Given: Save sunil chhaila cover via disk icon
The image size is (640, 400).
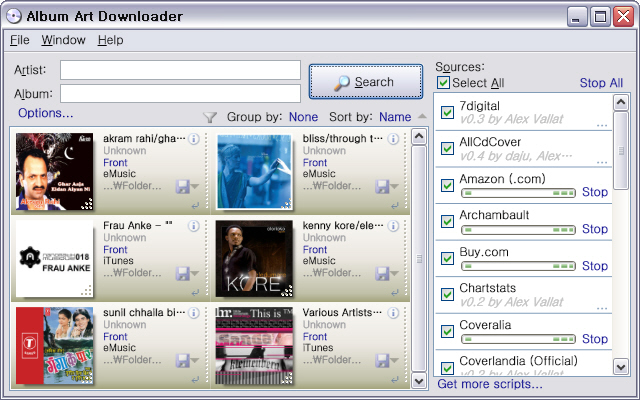Looking at the screenshot, I should (182, 360).
